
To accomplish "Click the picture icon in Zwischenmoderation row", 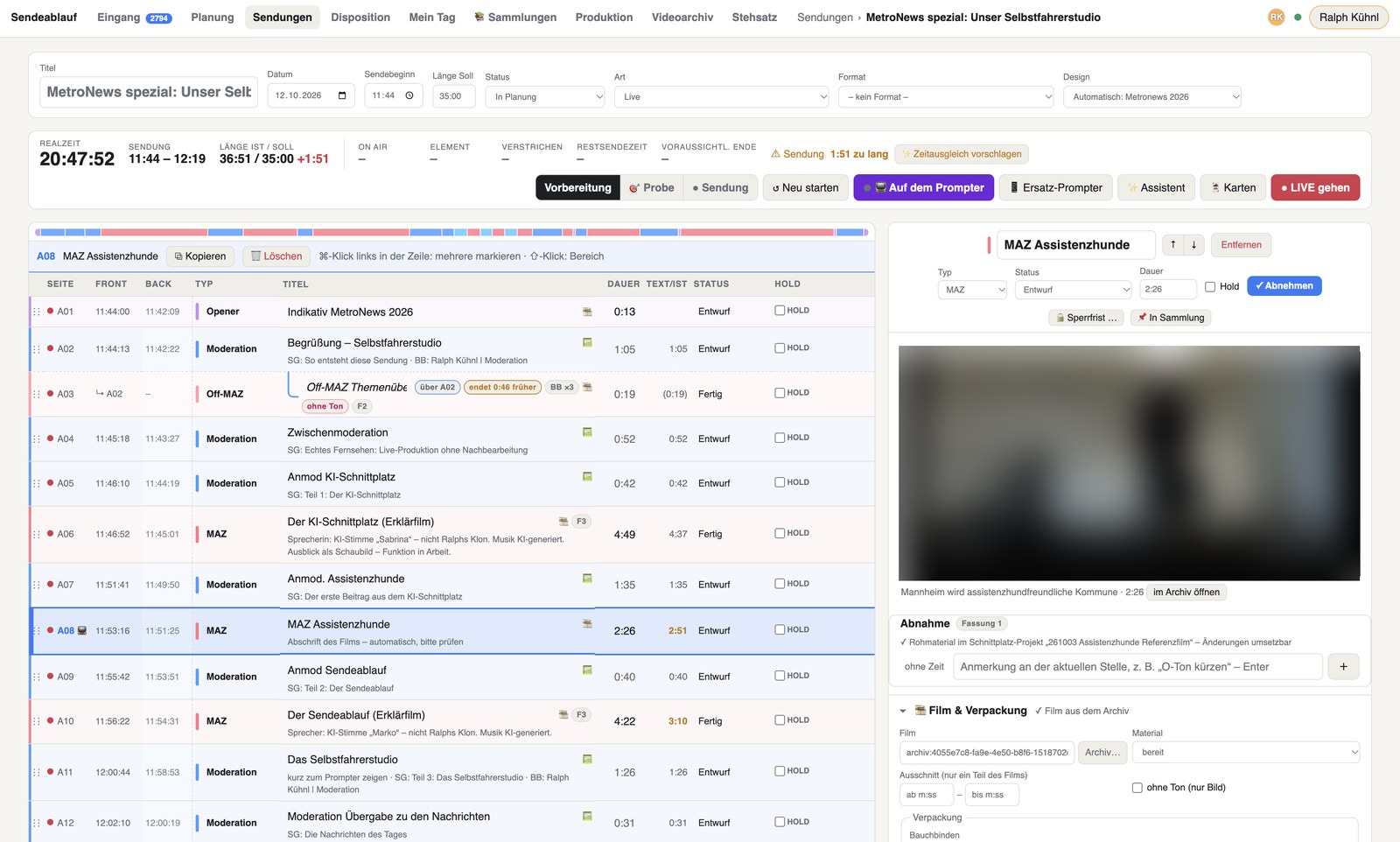I will 587,432.
